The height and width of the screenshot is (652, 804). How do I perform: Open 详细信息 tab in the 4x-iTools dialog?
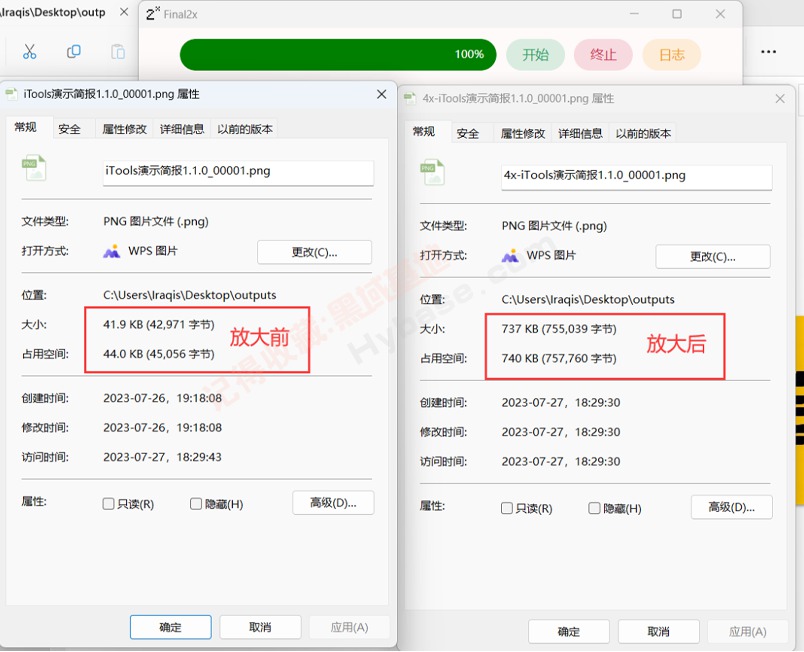pyautogui.click(x=580, y=133)
